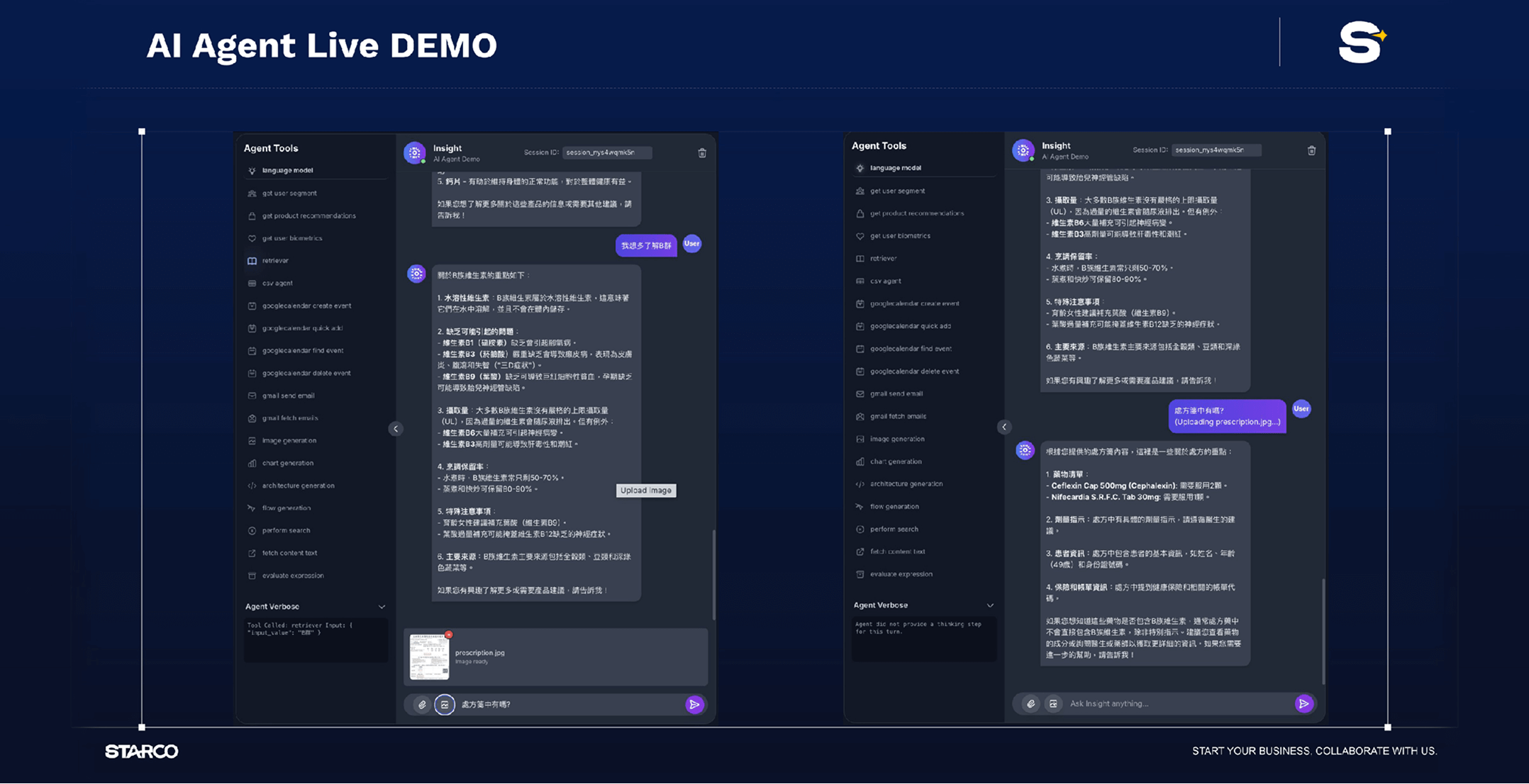Toggle Agent Verbose chevron above 'did not provide' note

(990, 605)
